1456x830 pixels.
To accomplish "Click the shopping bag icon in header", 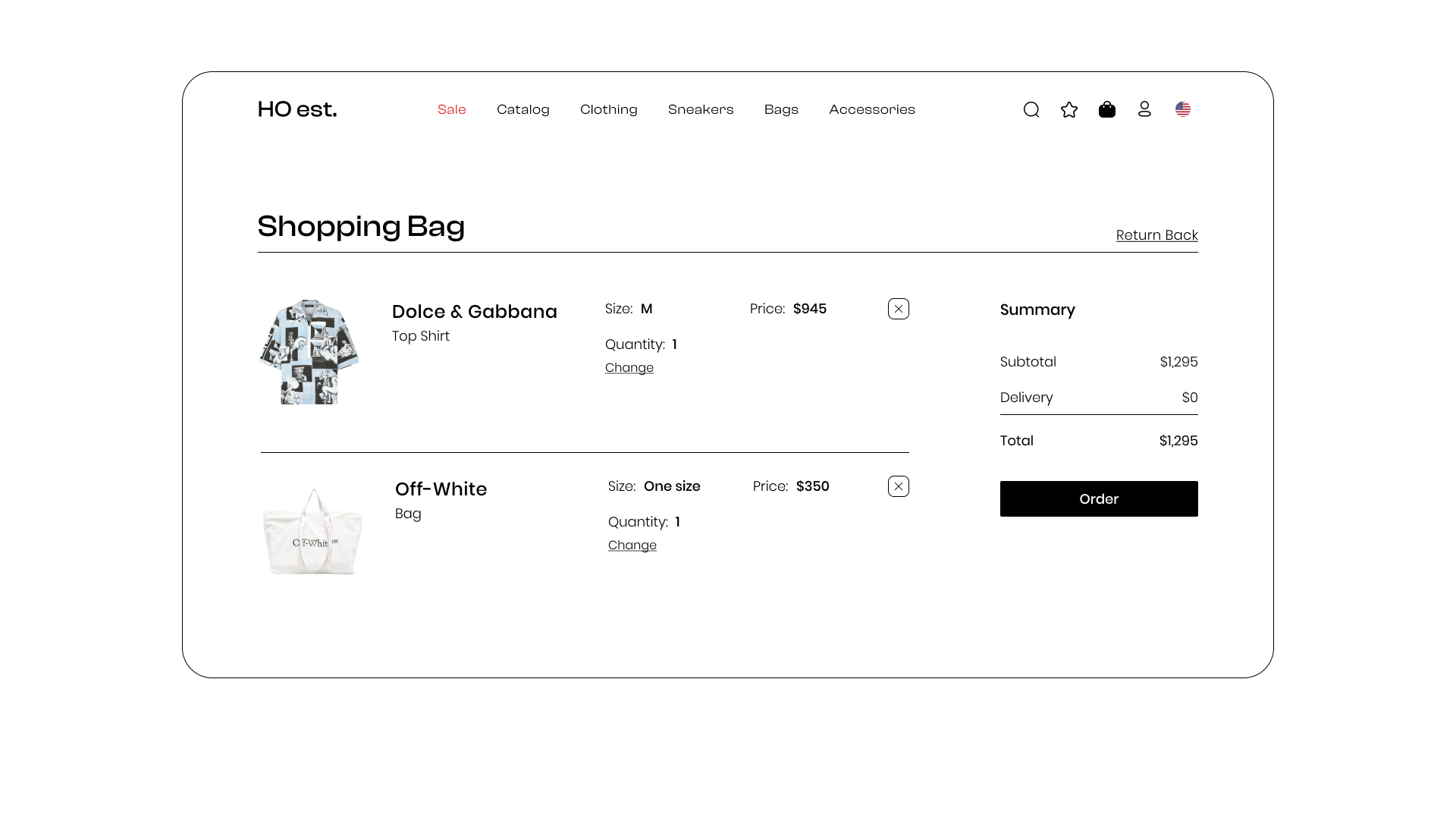I will [x=1107, y=110].
